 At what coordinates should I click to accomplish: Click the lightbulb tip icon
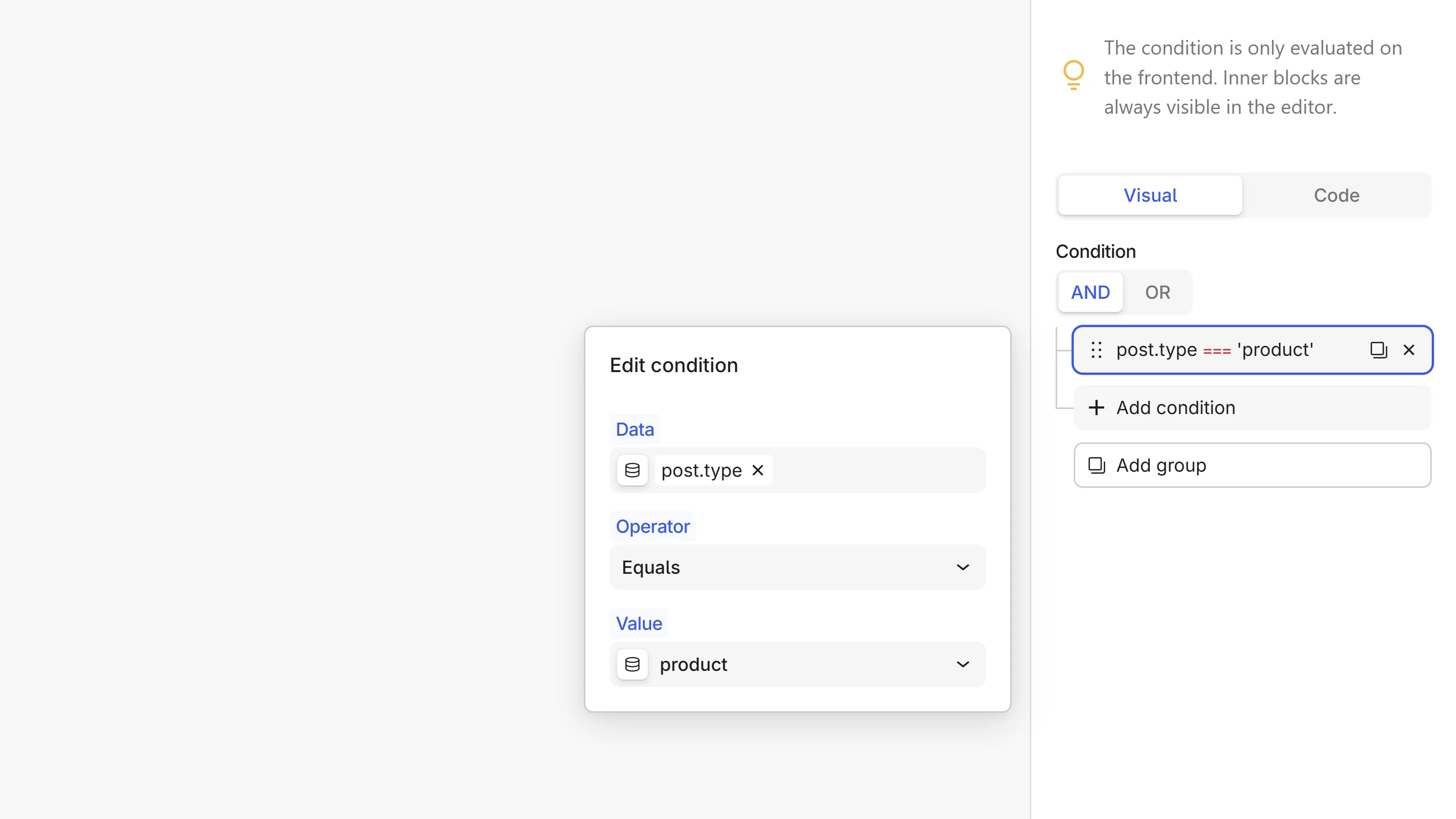[x=1073, y=75]
